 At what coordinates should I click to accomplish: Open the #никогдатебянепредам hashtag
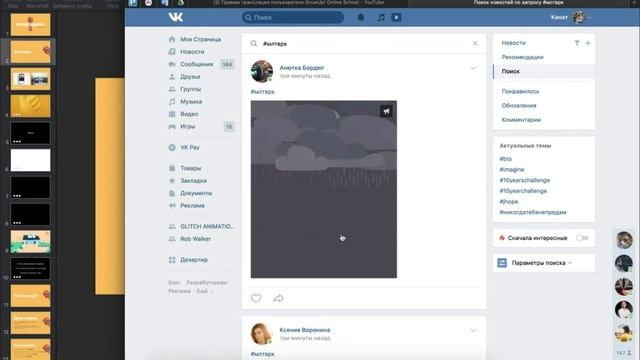[x=533, y=212]
